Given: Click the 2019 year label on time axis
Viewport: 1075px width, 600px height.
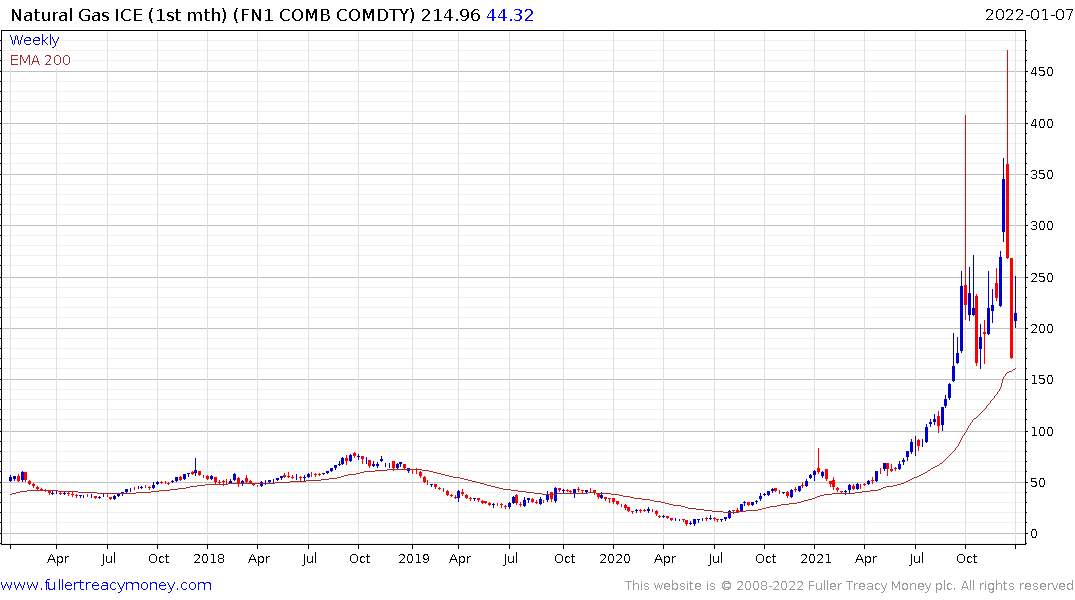Looking at the screenshot, I should click(413, 559).
